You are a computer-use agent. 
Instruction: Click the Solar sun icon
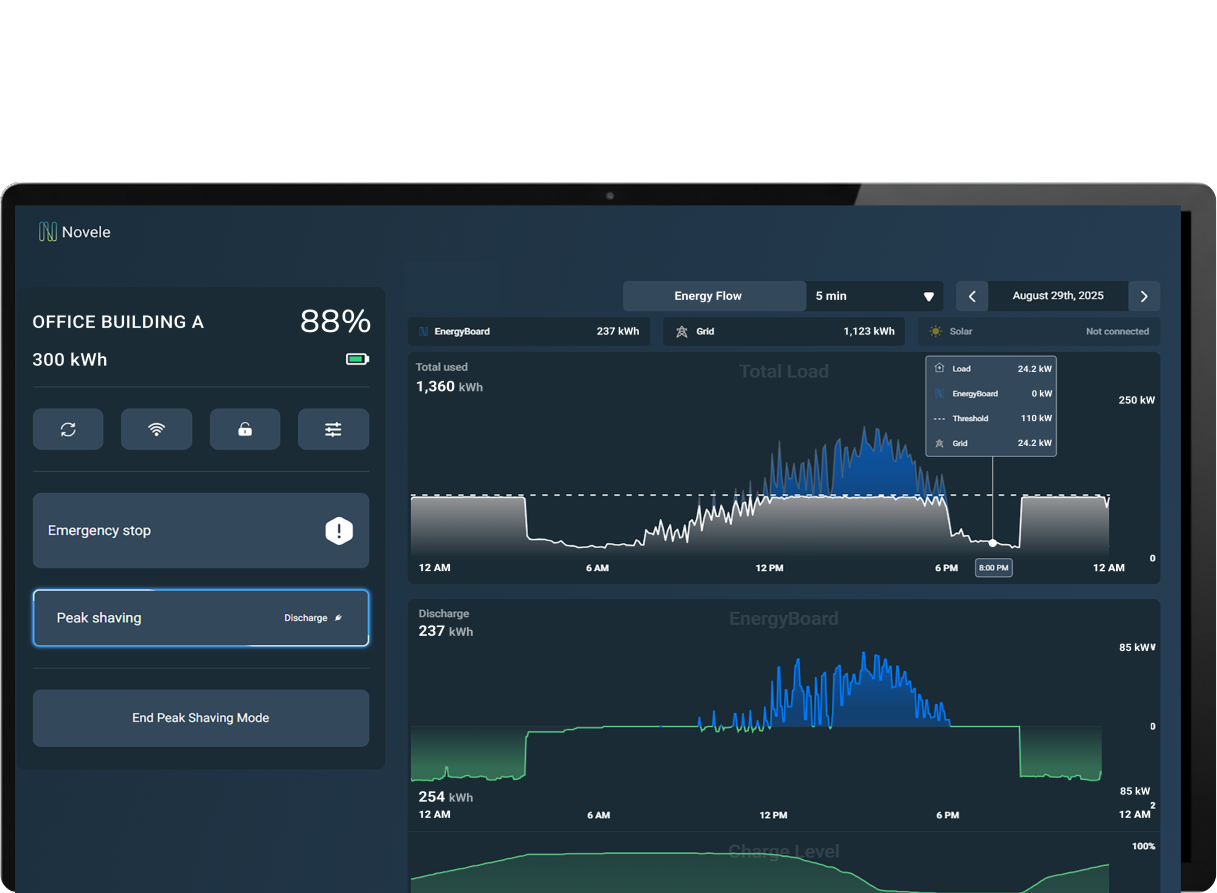click(x=935, y=332)
